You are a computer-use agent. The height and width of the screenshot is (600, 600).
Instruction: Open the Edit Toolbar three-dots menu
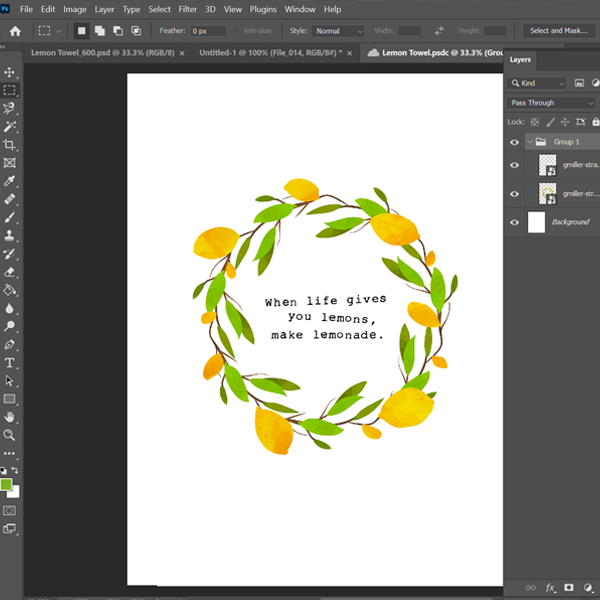coord(9,453)
